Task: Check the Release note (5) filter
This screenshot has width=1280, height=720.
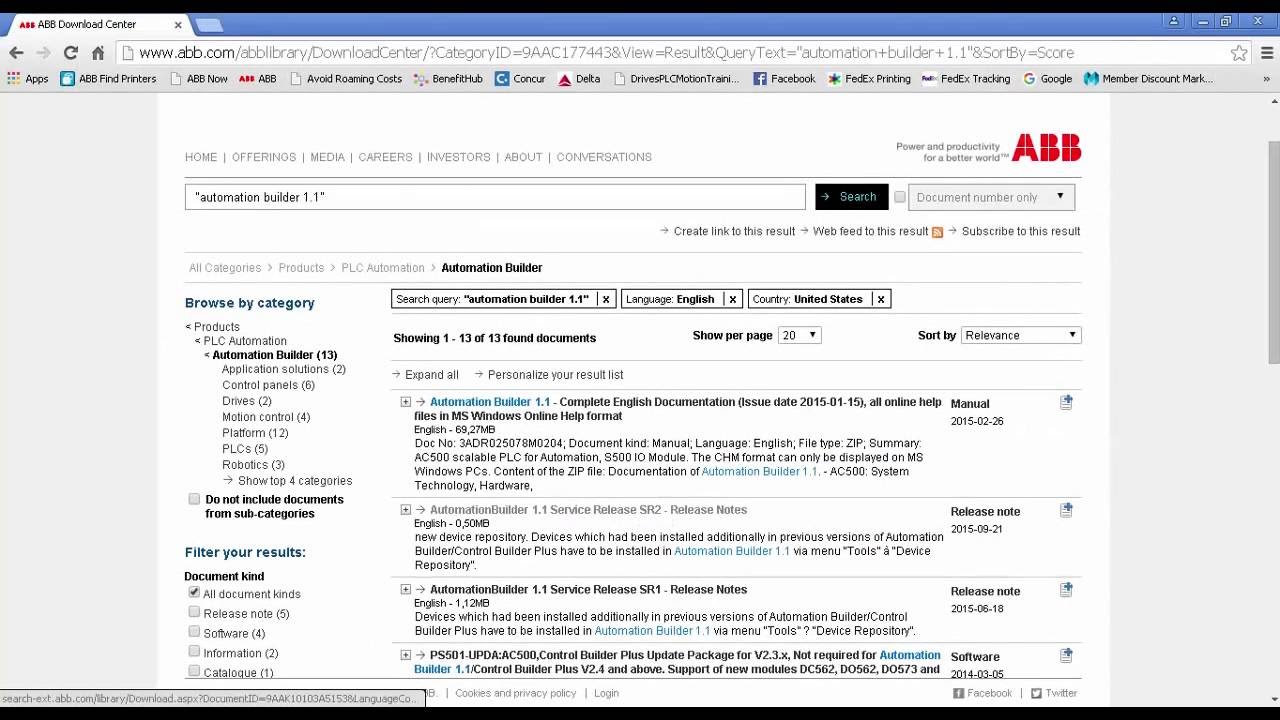Action: point(194,612)
